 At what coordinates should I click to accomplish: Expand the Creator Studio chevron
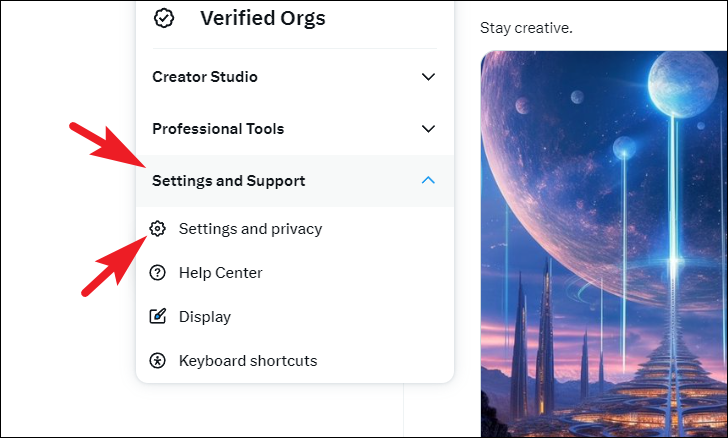428,77
